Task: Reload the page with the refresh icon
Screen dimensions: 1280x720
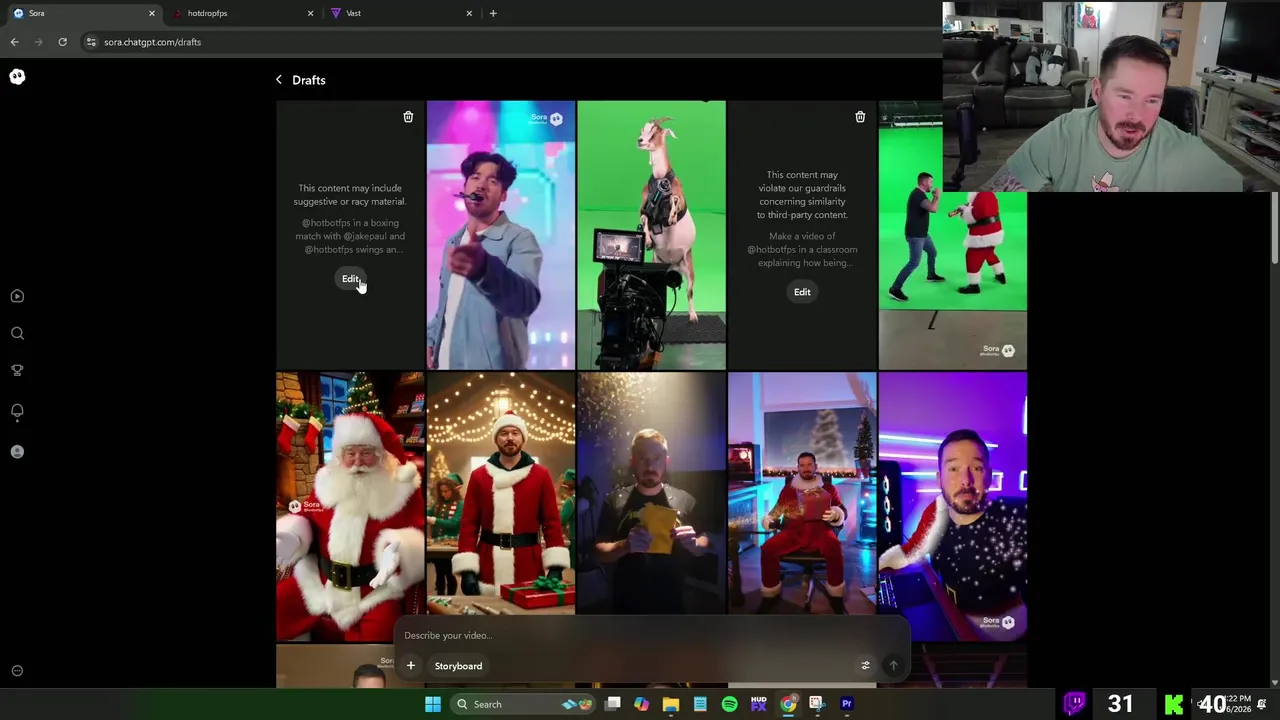Action: point(62,42)
